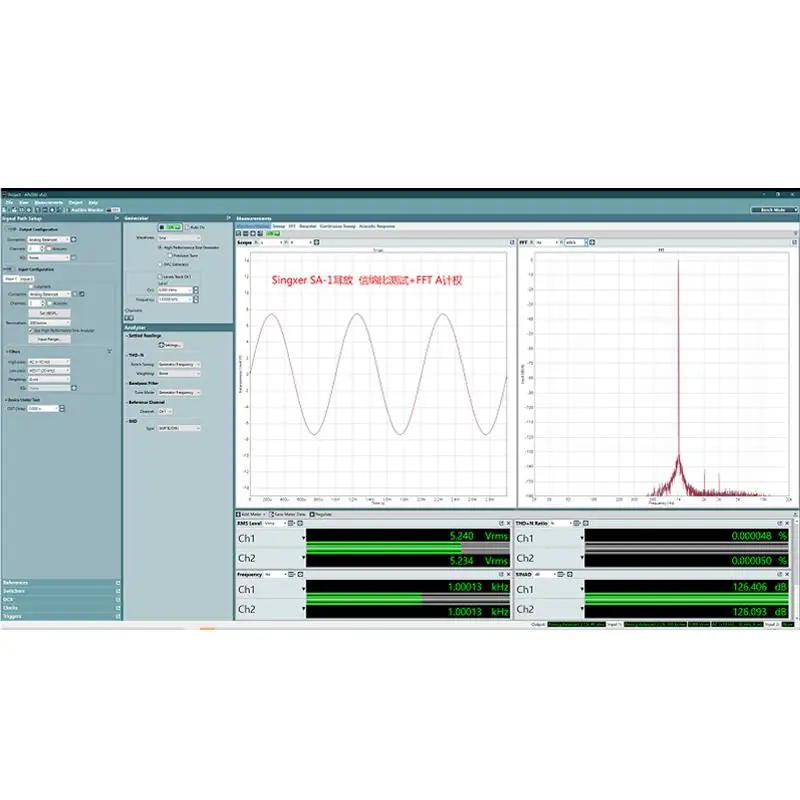Click the generator Frequency input field

174,299
